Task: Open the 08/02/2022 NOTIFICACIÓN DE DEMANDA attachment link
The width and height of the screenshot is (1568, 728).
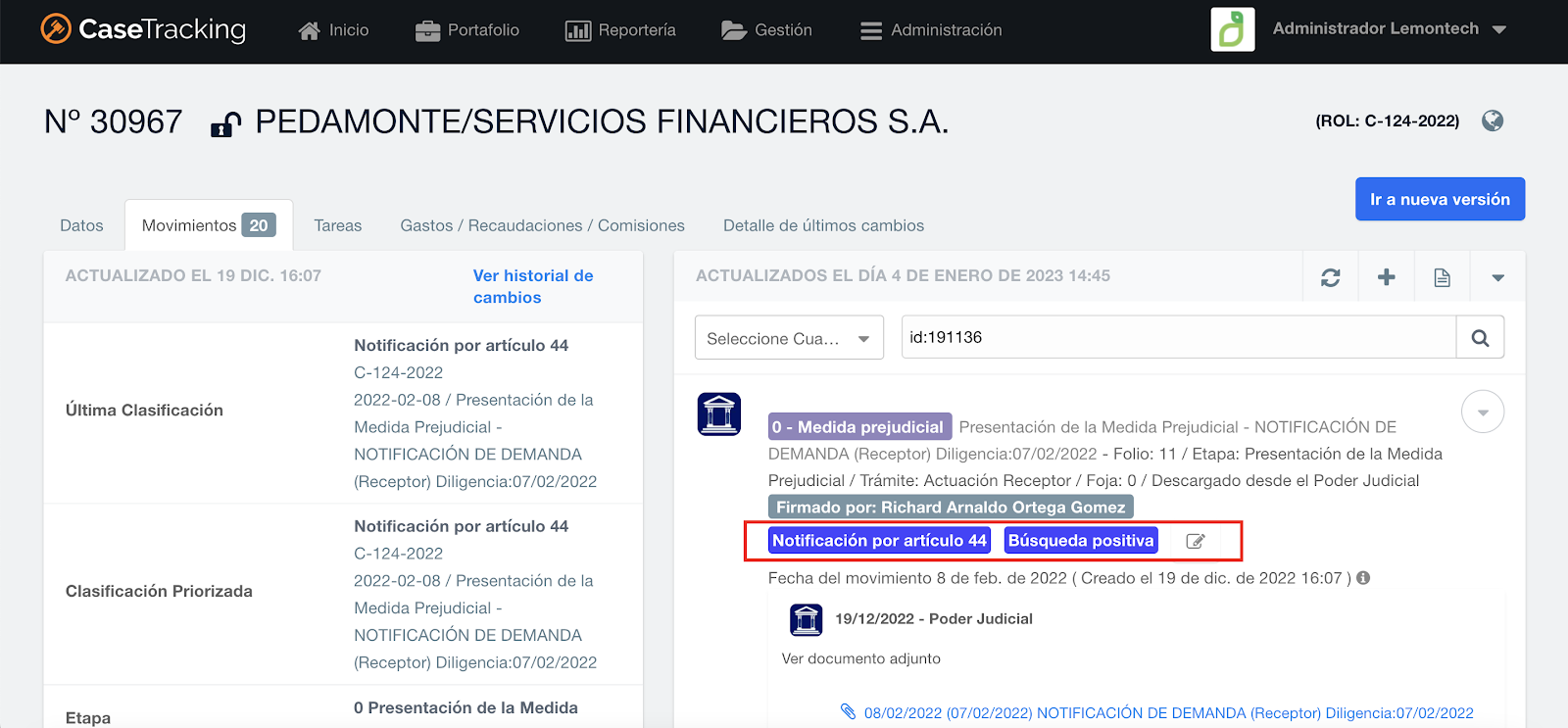Action: [1168, 712]
